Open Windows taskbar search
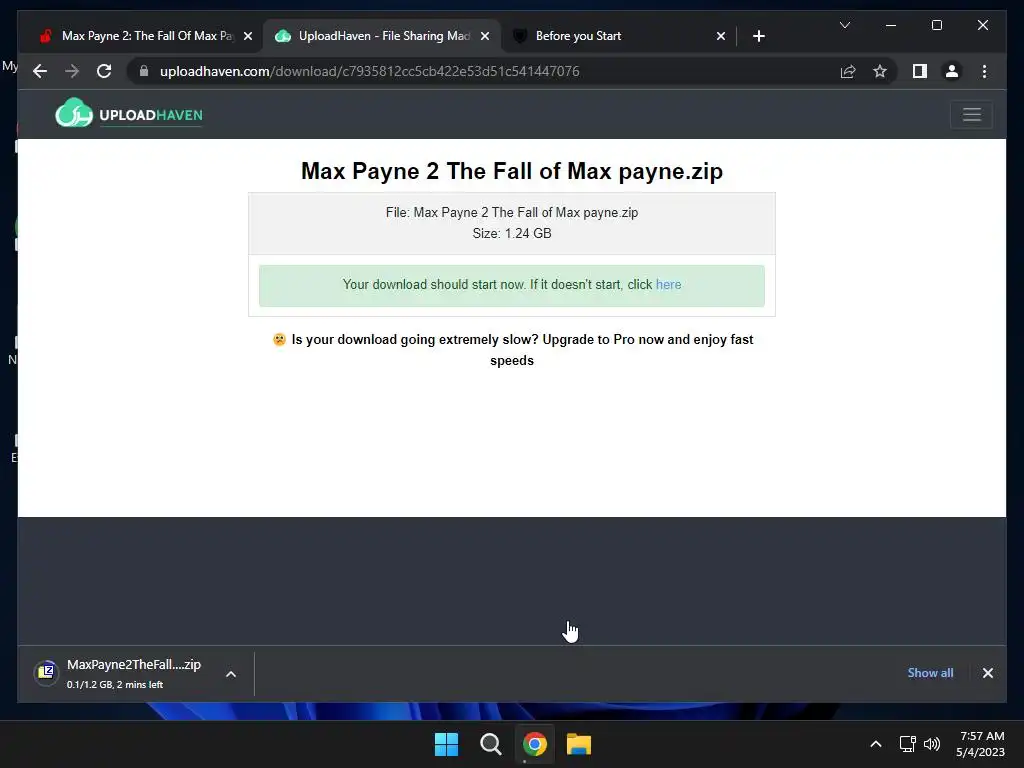1024x768 pixels. pyautogui.click(x=490, y=744)
